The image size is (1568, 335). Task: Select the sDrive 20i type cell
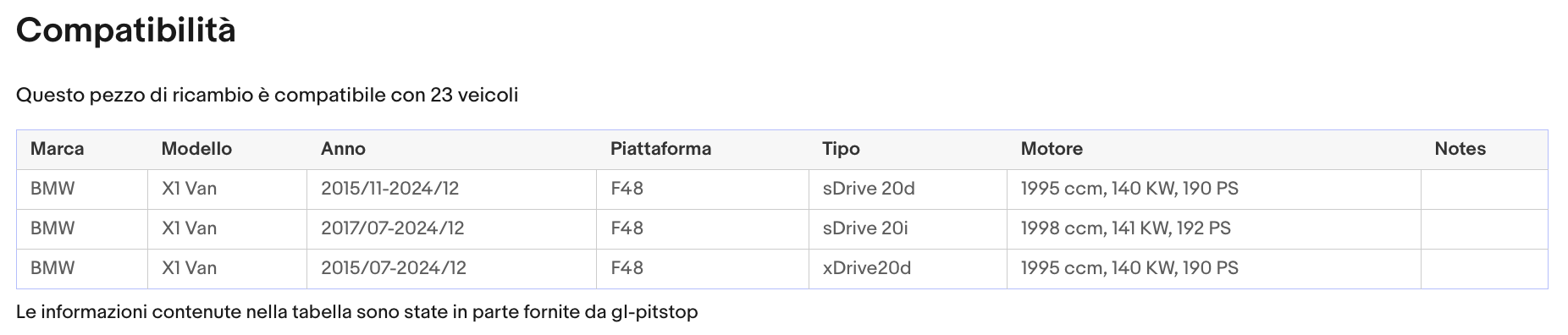pos(908,229)
